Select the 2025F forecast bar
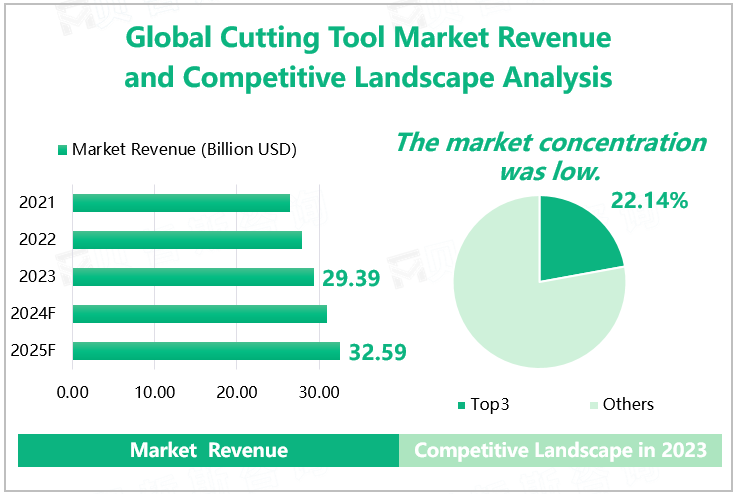 tap(206, 351)
